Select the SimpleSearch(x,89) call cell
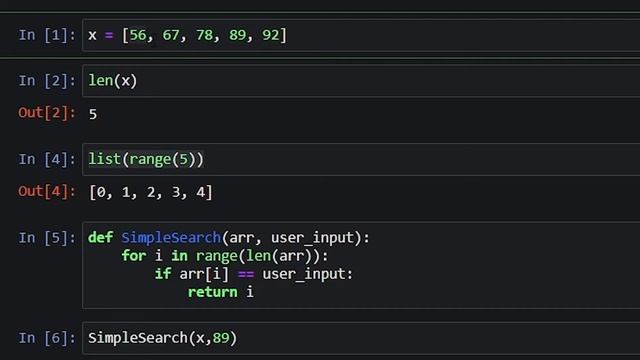The height and width of the screenshot is (360, 640). (361, 338)
